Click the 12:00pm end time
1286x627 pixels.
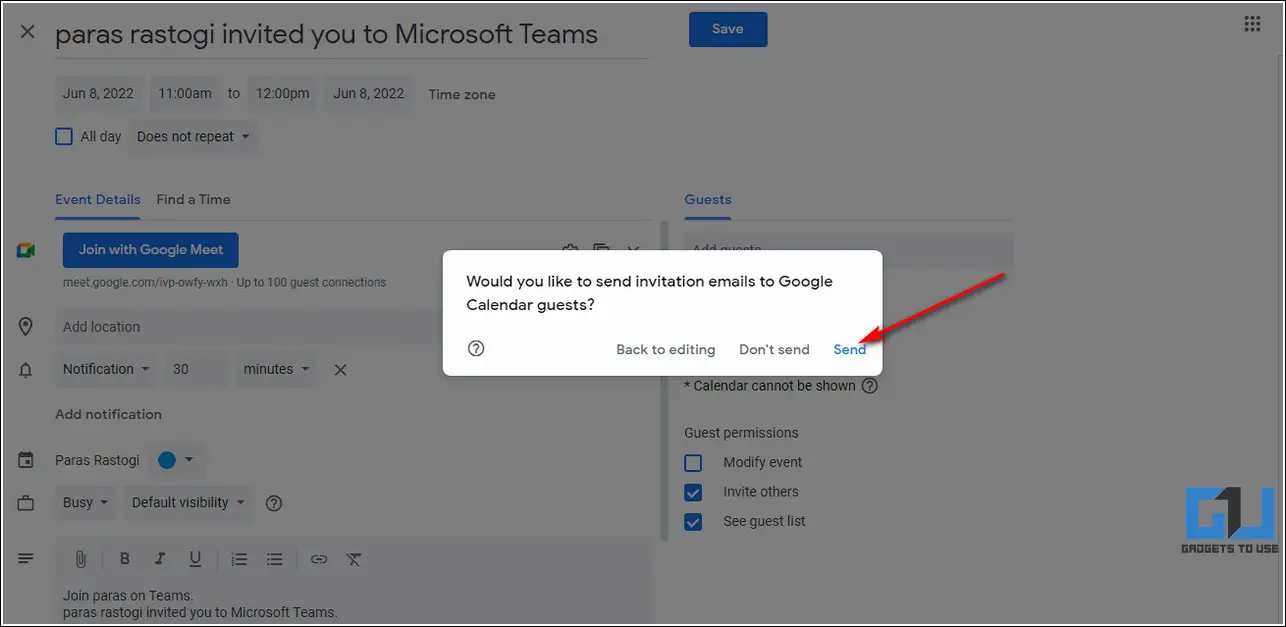(x=283, y=93)
